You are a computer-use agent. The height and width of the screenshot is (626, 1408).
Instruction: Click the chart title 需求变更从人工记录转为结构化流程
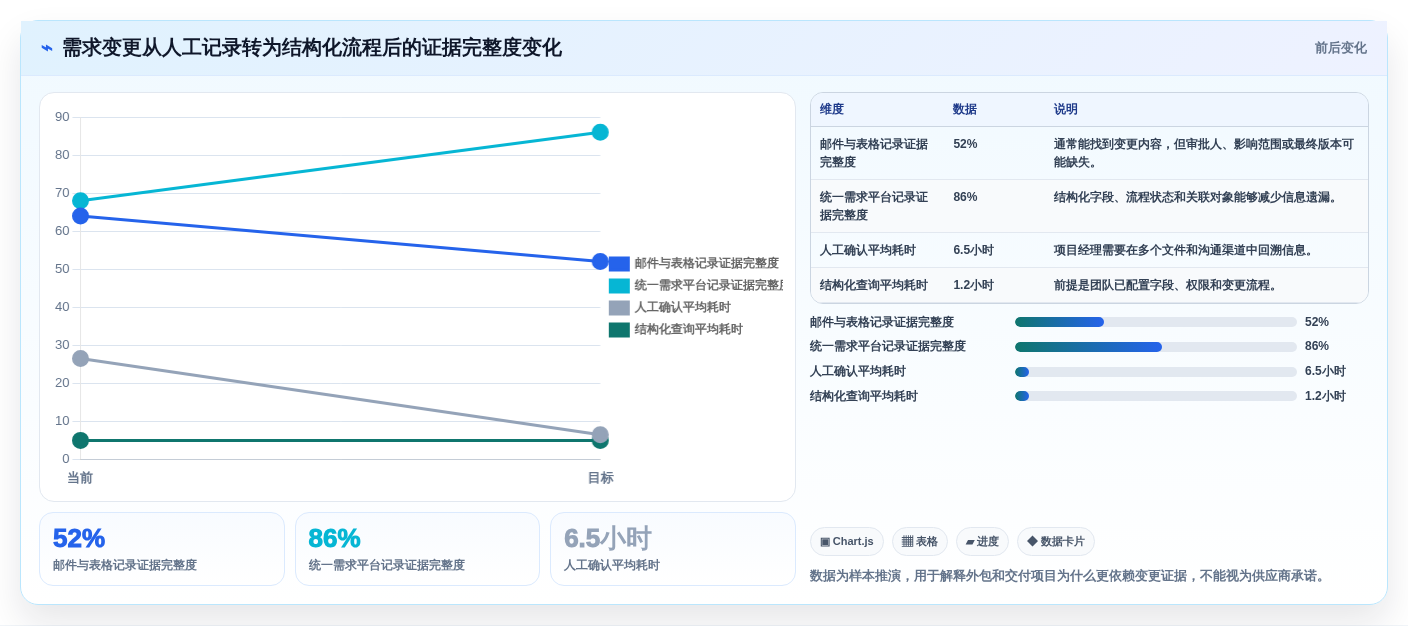coord(311,48)
